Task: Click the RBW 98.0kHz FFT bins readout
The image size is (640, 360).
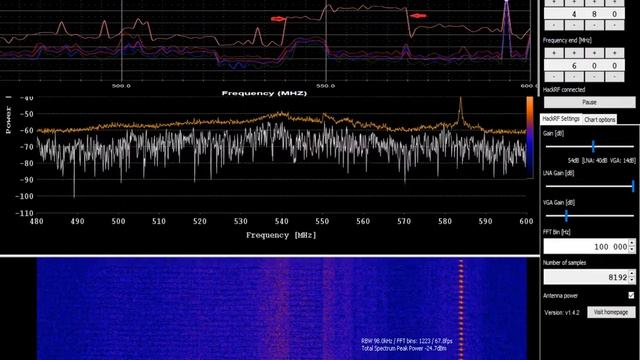Action: click(x=407, y=341)
